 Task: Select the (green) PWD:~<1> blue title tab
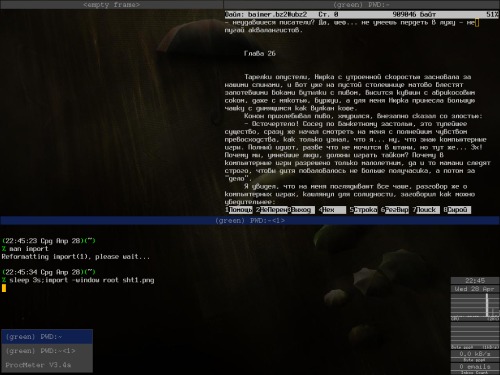(250, 220)
